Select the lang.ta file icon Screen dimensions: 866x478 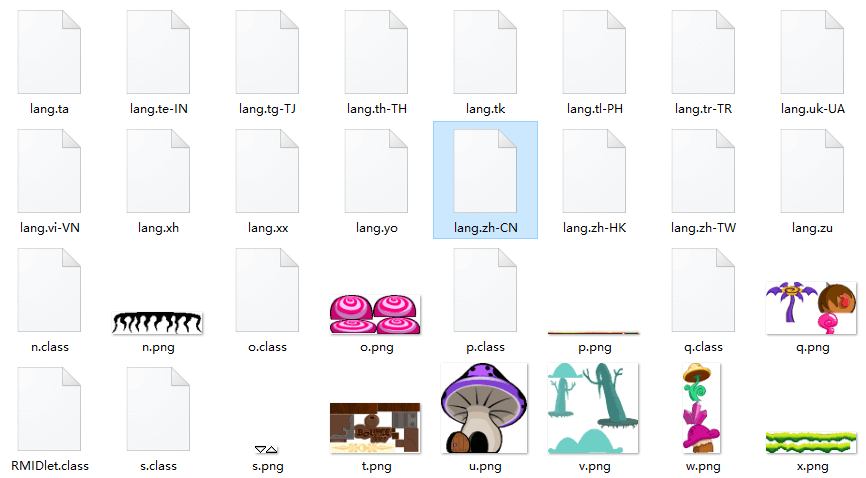pyautogui.click(x=49, y=52)
